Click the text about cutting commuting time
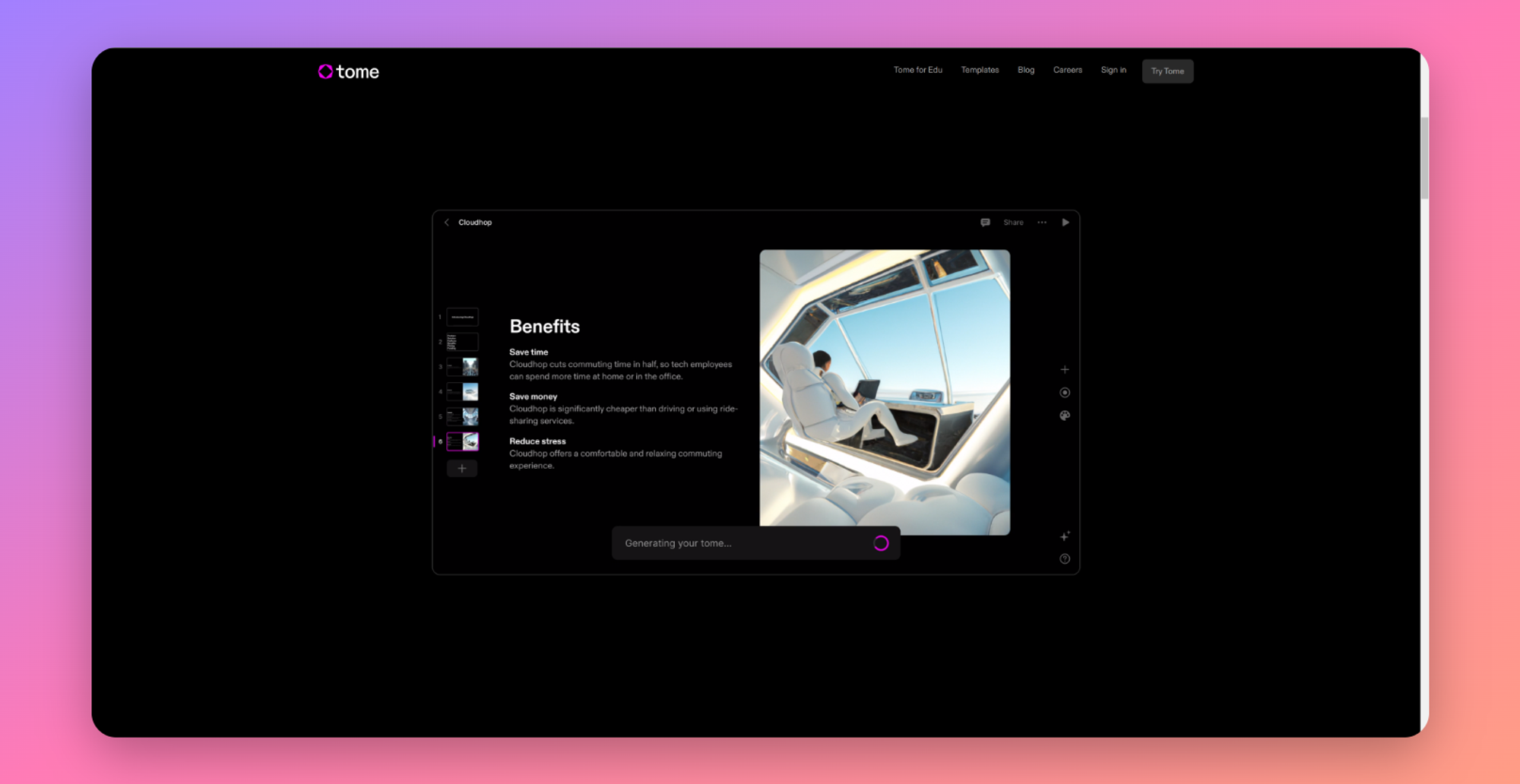Screen dimensions: 1520x784 coord(621,371)
